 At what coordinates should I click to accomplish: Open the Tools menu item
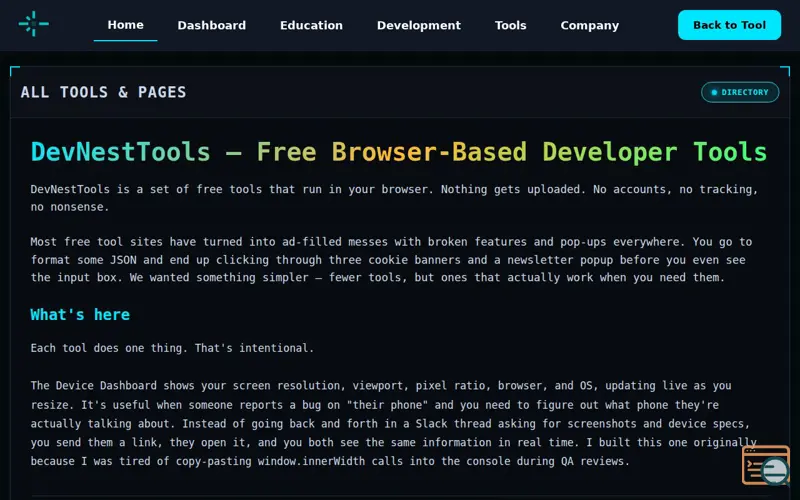tap(511, 26)
